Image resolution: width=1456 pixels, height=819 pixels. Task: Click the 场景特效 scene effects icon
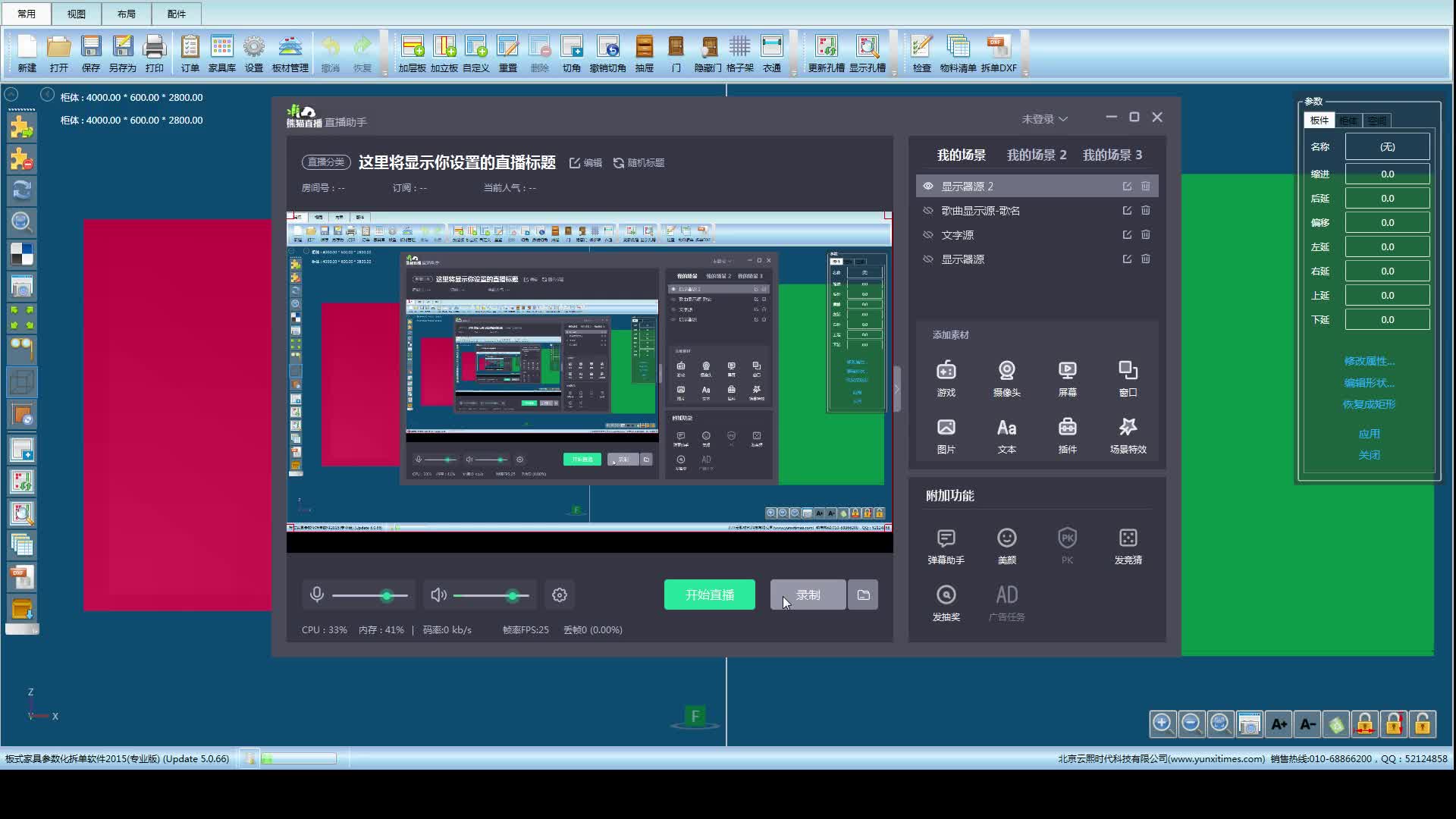(x=1128, y=428)
